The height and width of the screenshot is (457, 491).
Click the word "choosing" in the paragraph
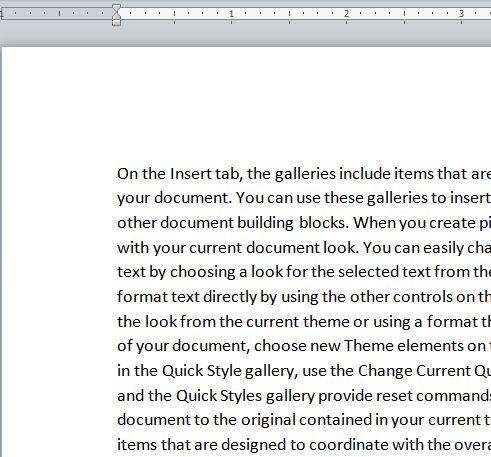202,272
